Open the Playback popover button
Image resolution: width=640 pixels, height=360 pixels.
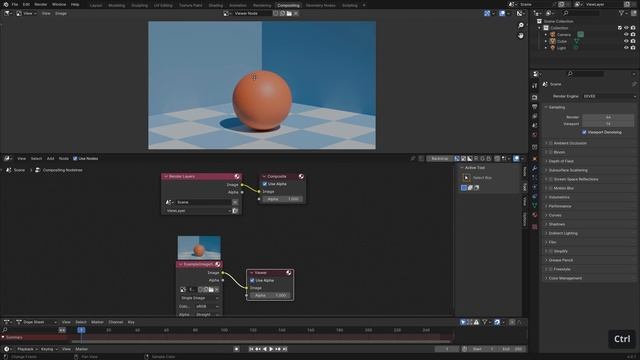pyautogui.click(x=27, y=349)
